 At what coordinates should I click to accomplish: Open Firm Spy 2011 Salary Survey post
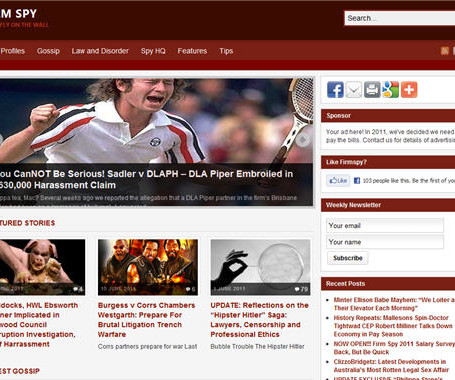tap(394, 348)
